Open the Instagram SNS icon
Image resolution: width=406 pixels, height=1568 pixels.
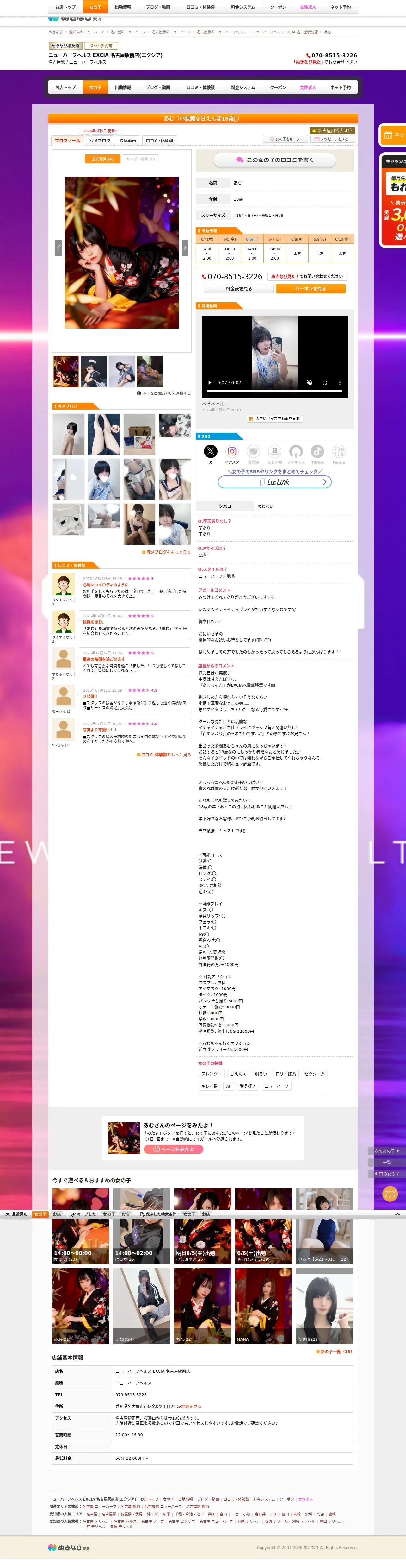(x=232, y=451)
